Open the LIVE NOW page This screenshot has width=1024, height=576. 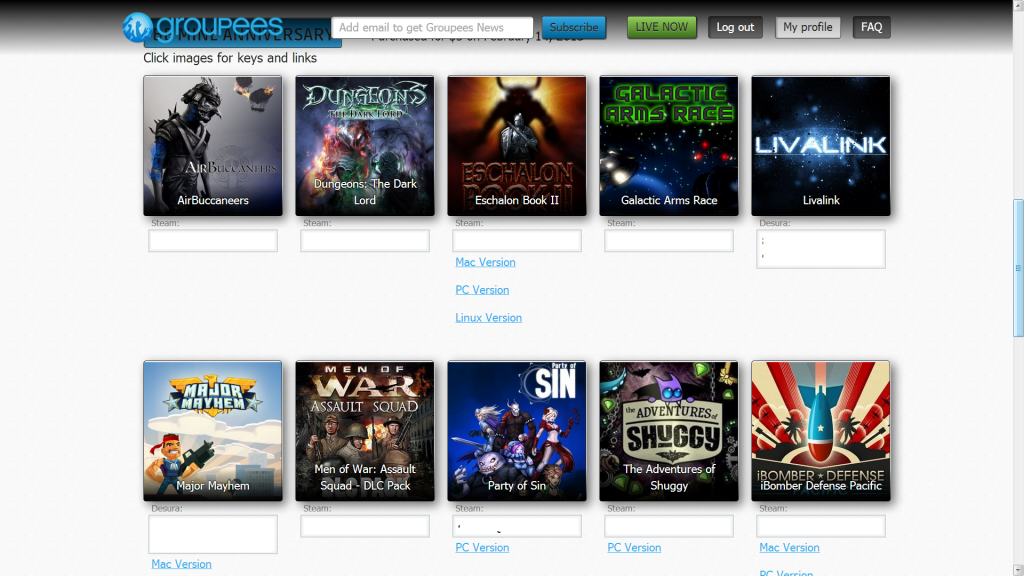pos(662,27)
